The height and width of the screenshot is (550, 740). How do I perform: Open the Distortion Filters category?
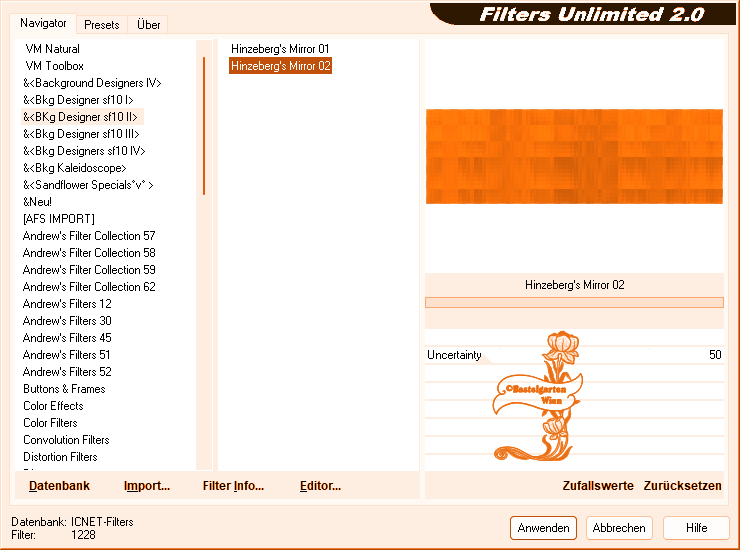point(60,457)
